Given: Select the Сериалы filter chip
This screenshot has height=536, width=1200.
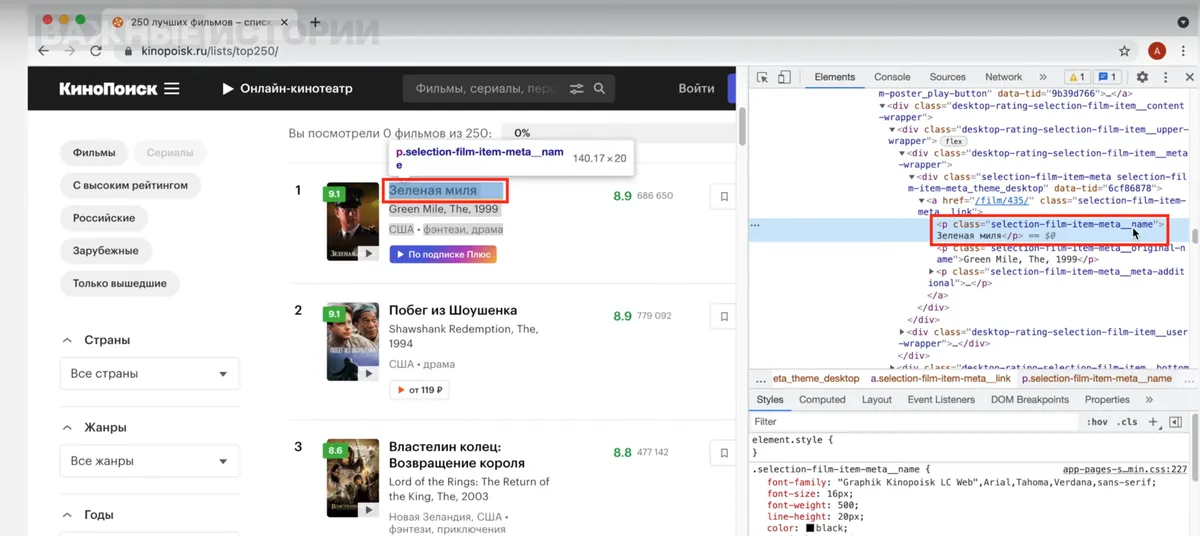Looking at the screenshot, I should (x=170, y=153).
